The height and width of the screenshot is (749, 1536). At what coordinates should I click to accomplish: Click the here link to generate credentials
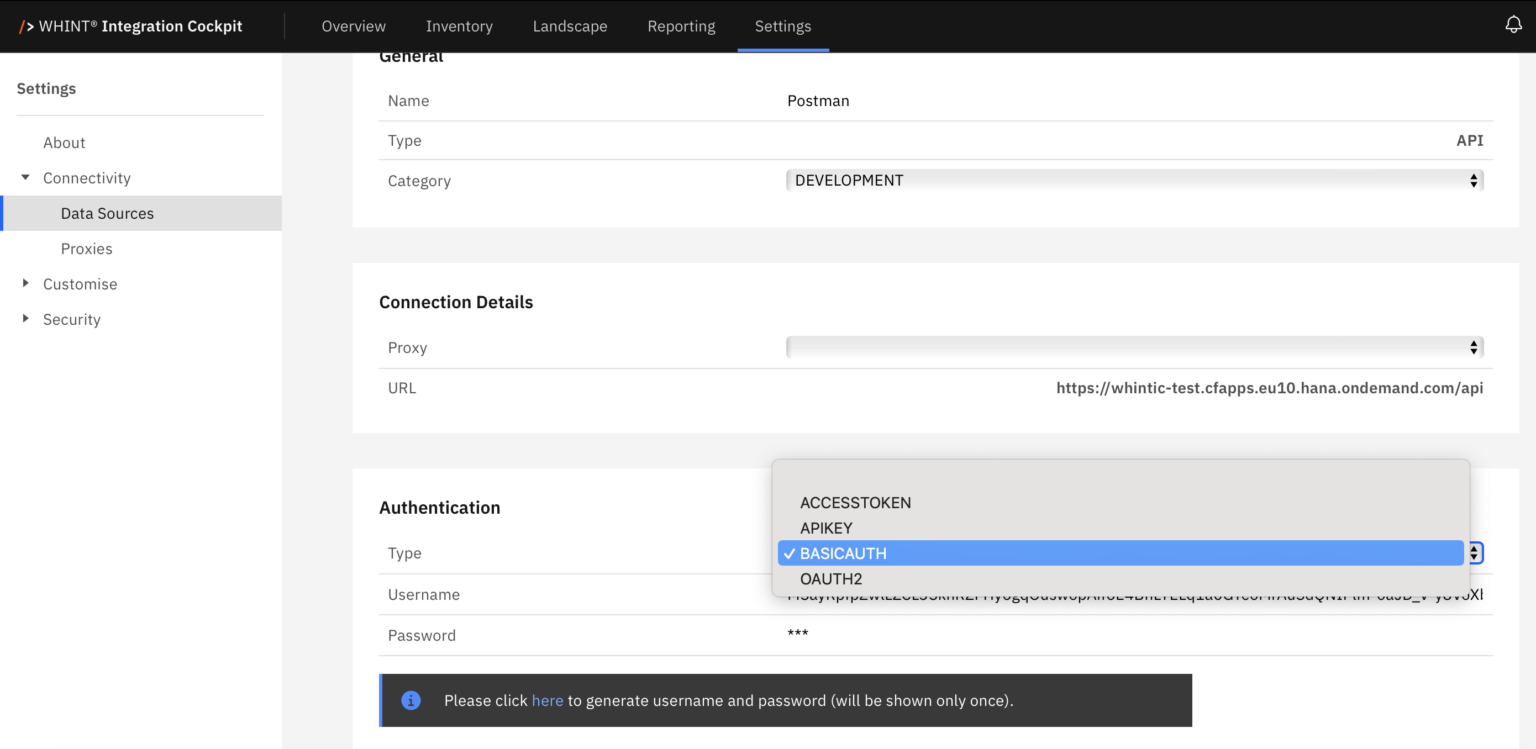click(547, 700)
